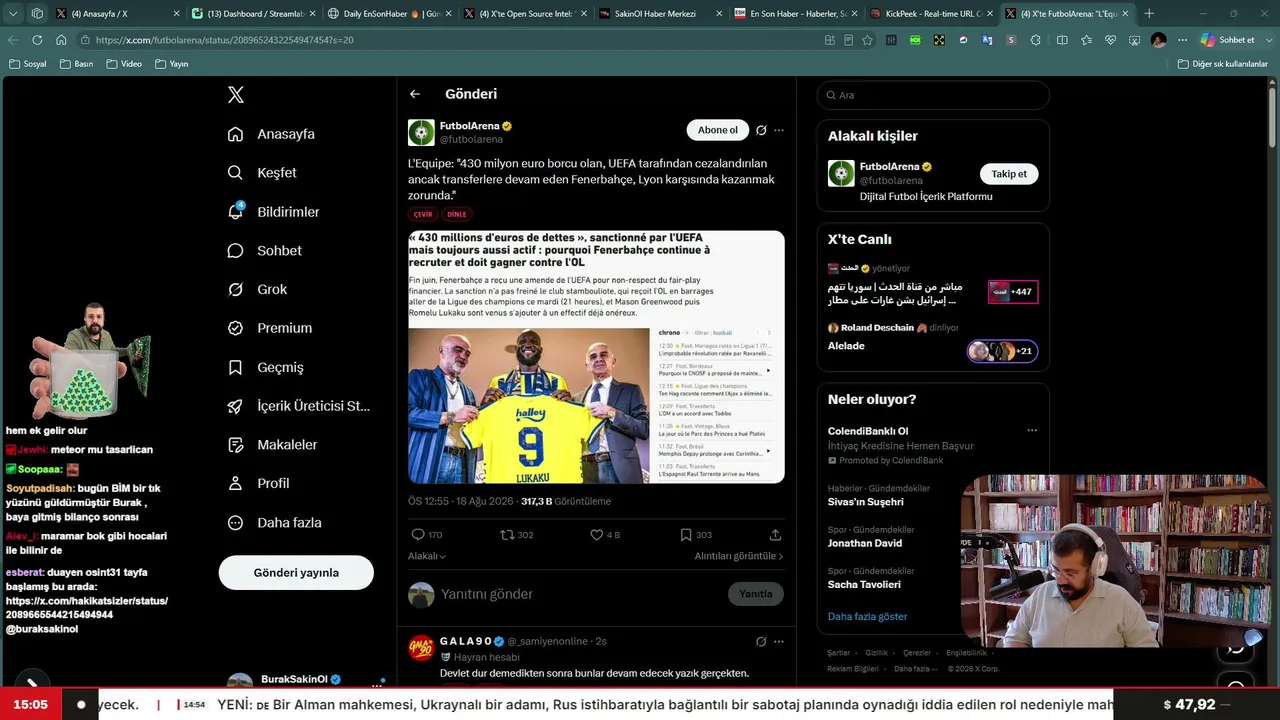
Task: Open more options on GALA90's reply
Action: coord(779,641)
